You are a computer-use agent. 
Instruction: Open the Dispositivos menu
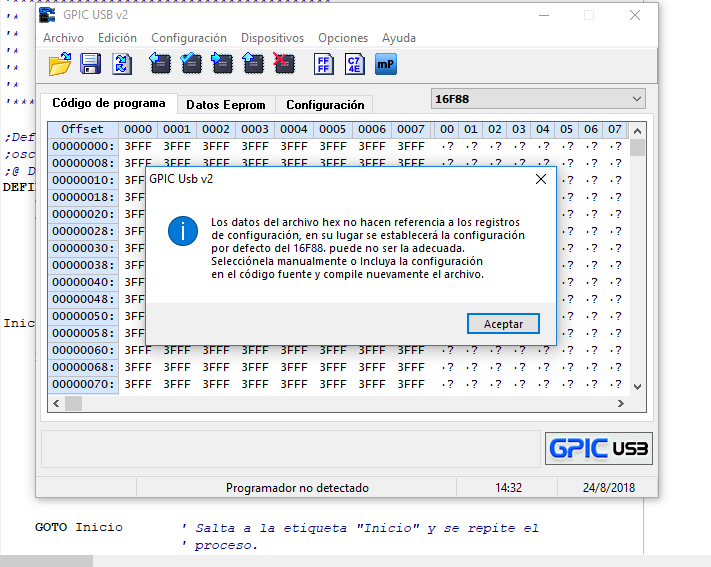coord(273,38)
